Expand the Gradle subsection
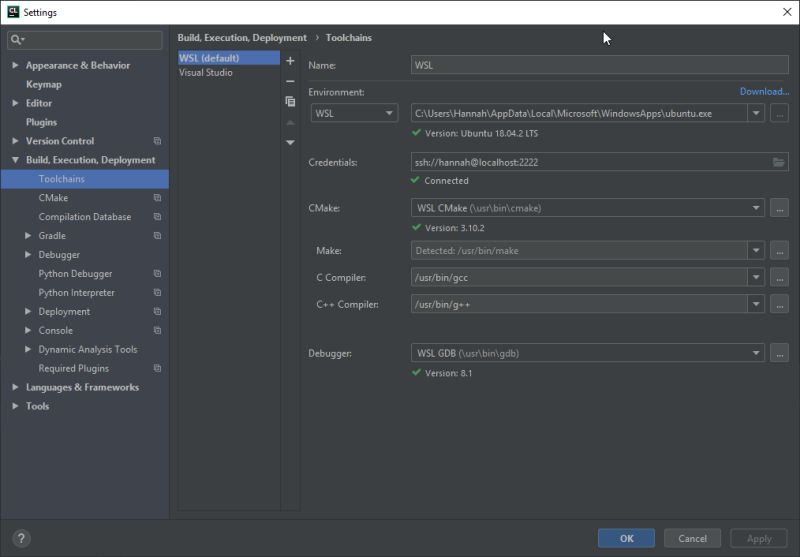This screenshot has height=557, width=800. 28,235
